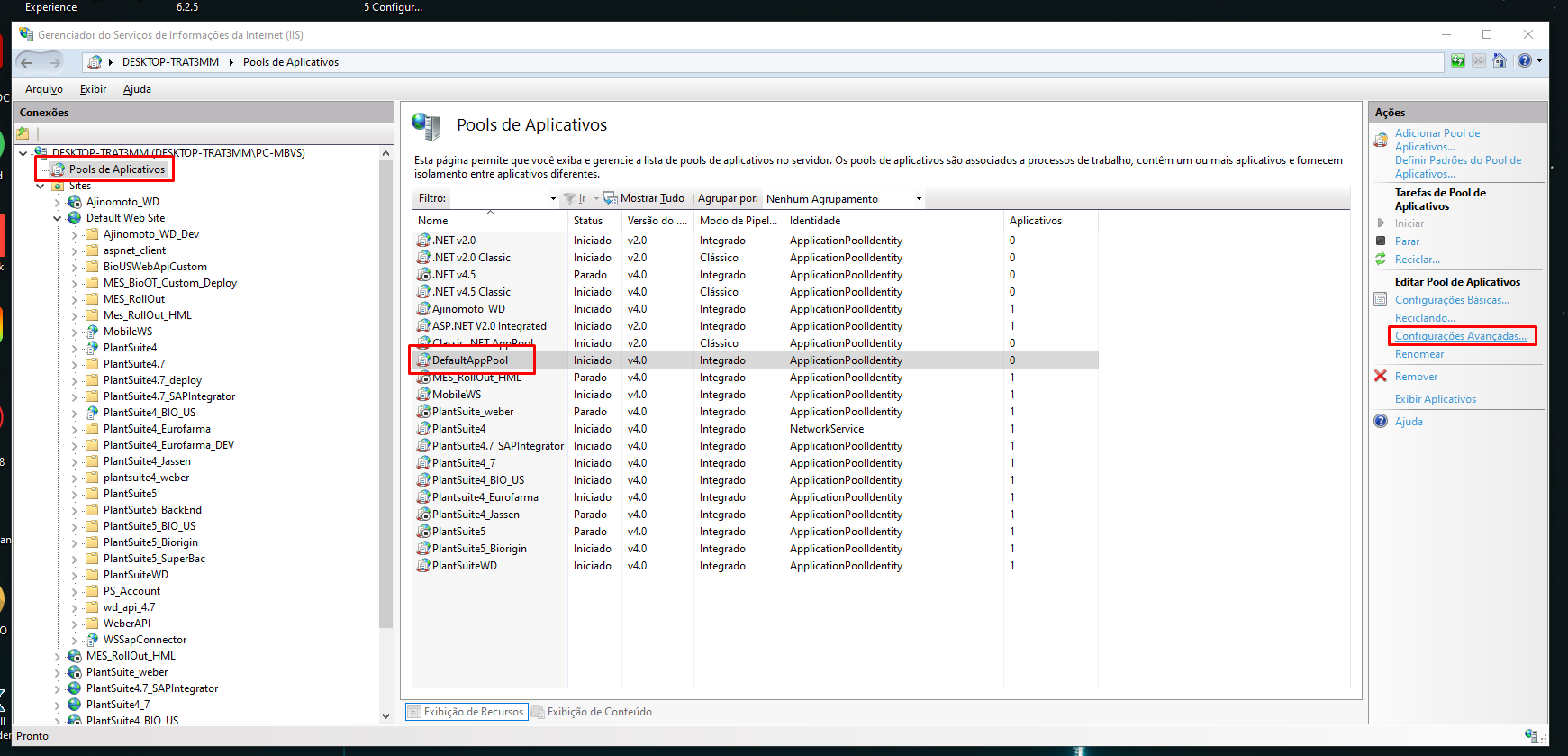Click the Configurações Básicas icon

tap(1381, 299)
